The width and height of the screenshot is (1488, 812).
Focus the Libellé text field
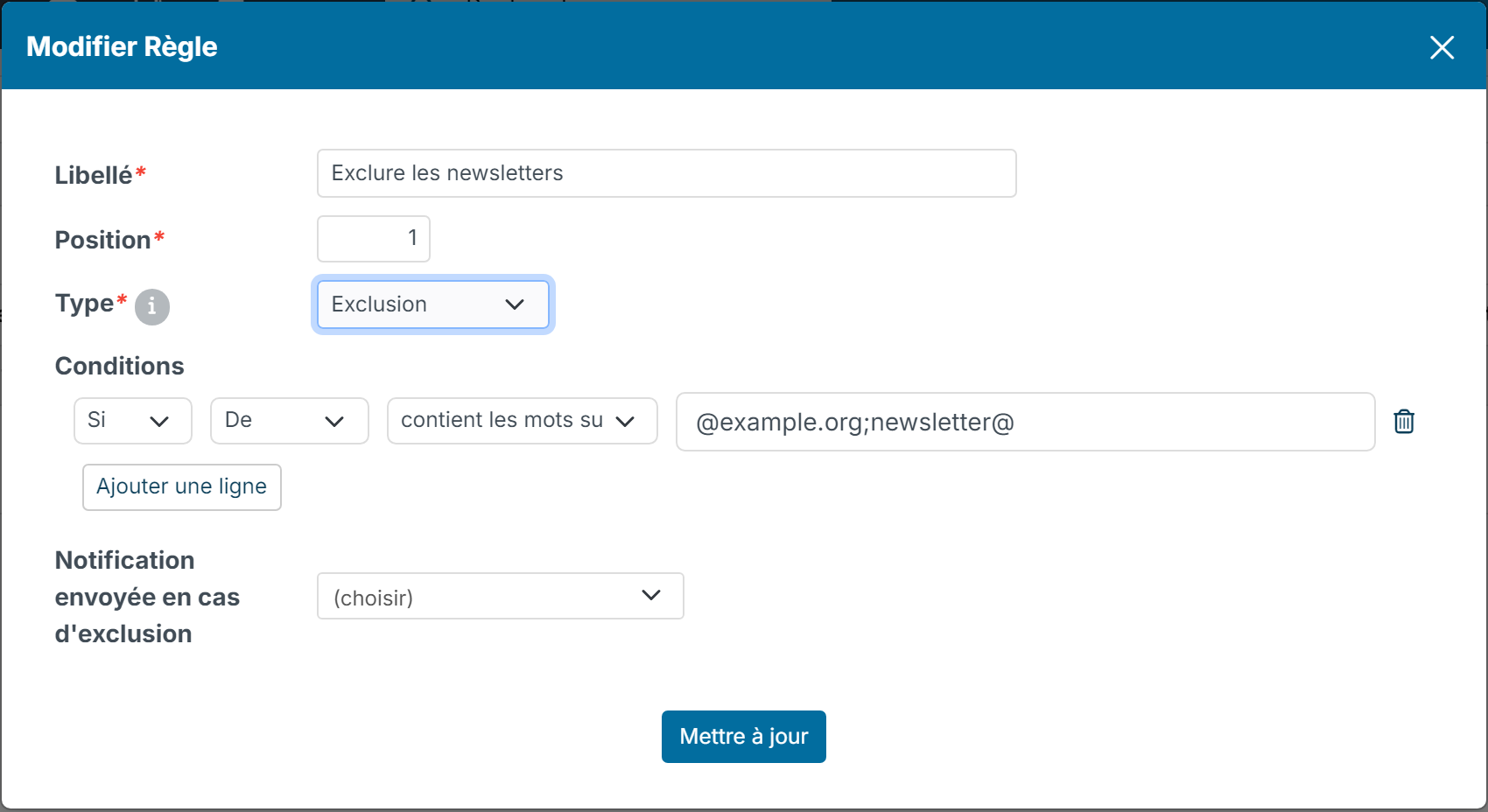coord(667,173)
